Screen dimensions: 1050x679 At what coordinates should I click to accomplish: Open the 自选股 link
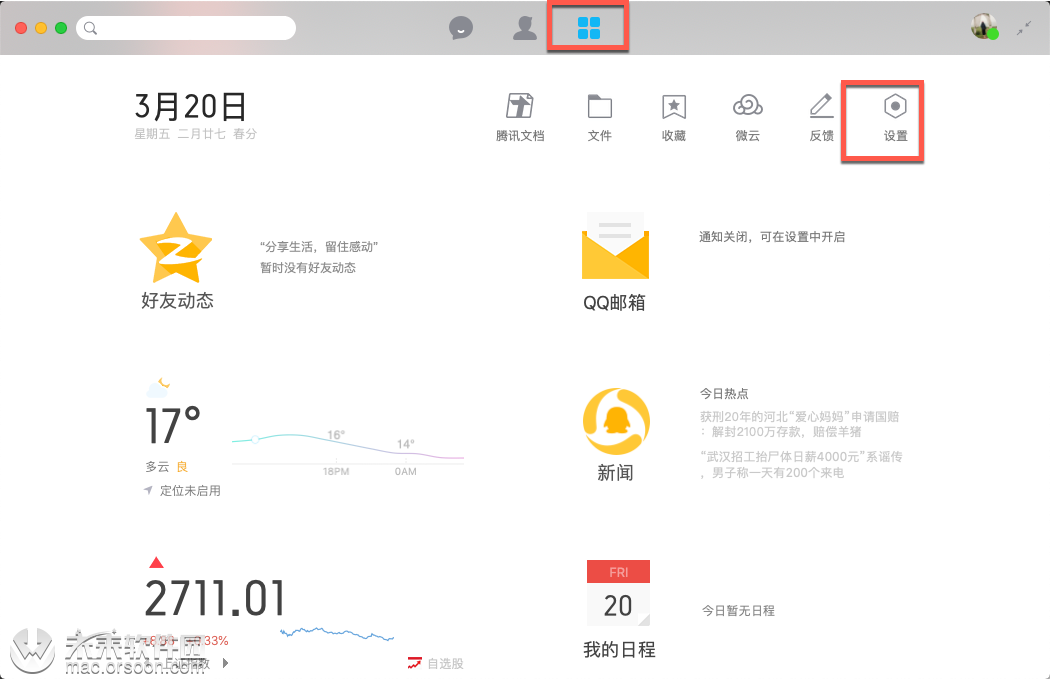[x=445, y=664]
